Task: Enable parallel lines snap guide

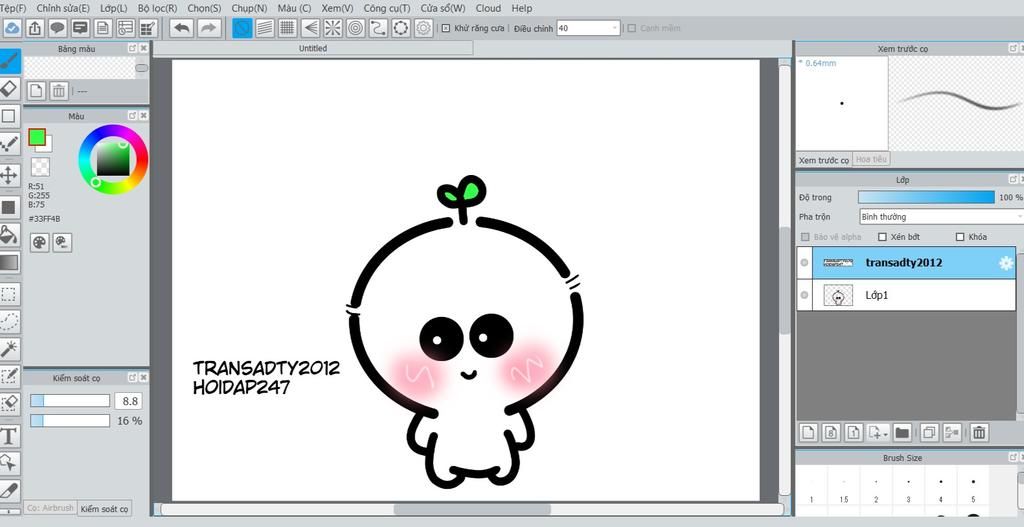Action: 264,28
